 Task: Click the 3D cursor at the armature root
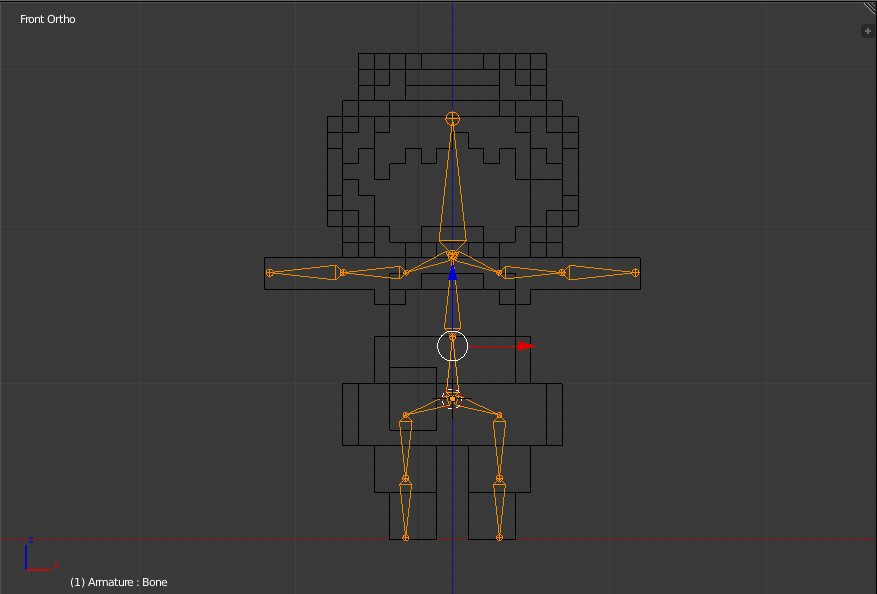(452, 399)
